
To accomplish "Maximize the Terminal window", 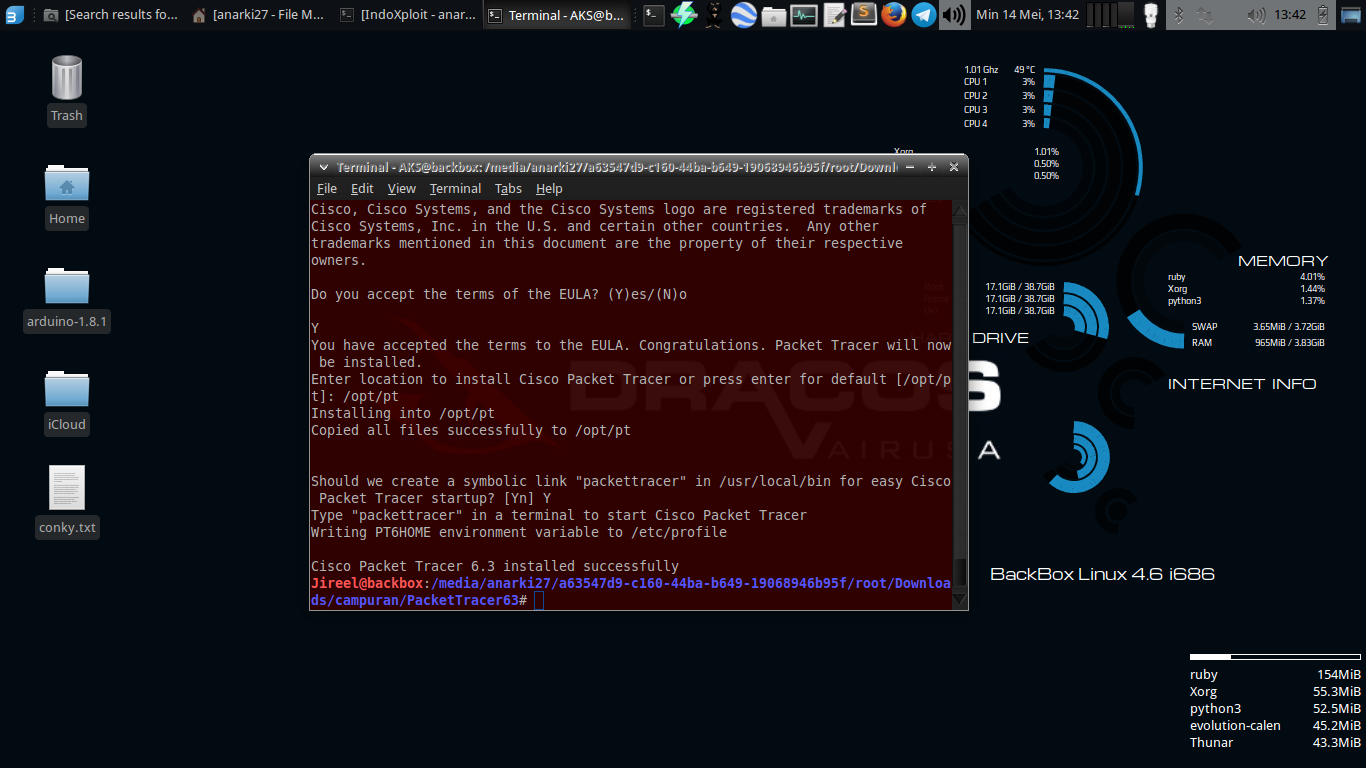I will coord(932,167).
